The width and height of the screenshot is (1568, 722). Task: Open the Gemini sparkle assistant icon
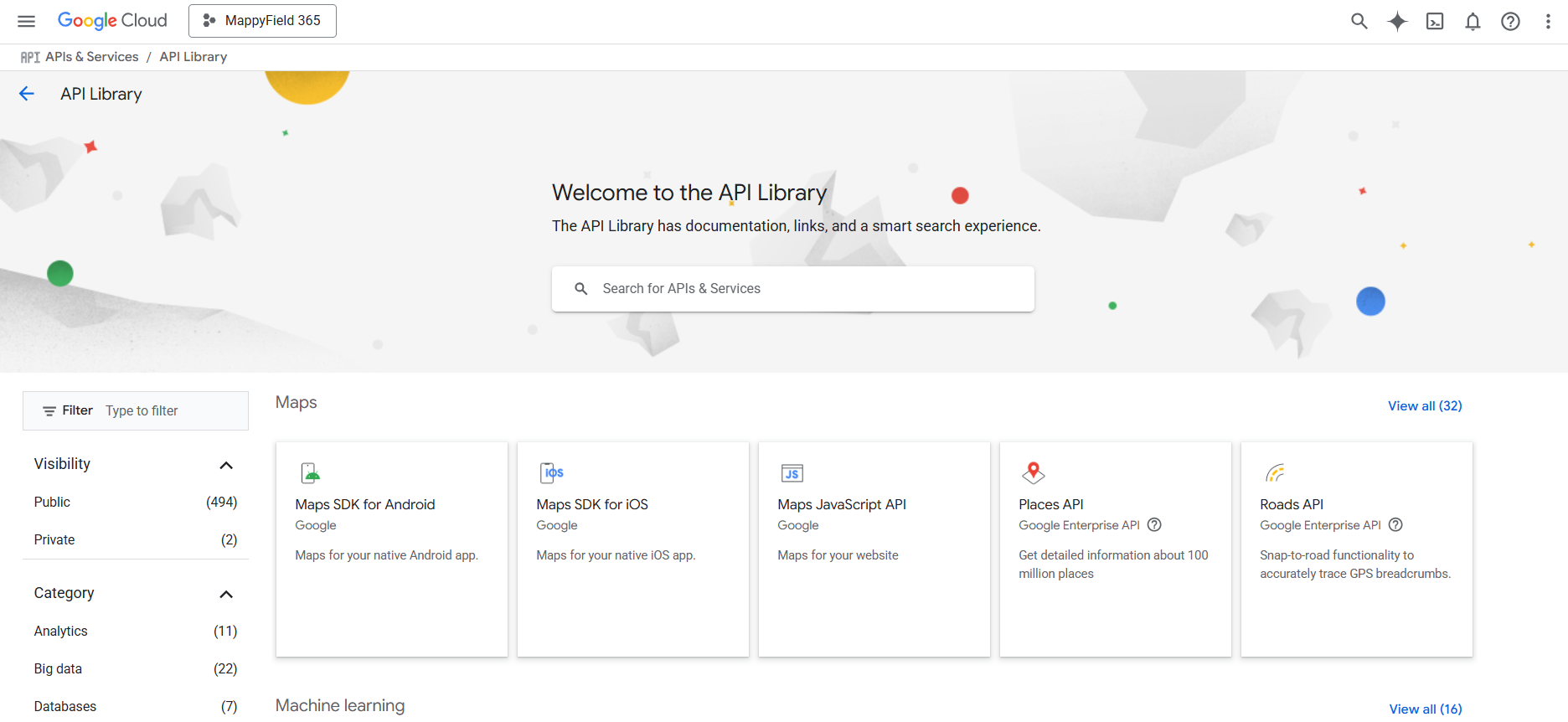click(1397, 21)
